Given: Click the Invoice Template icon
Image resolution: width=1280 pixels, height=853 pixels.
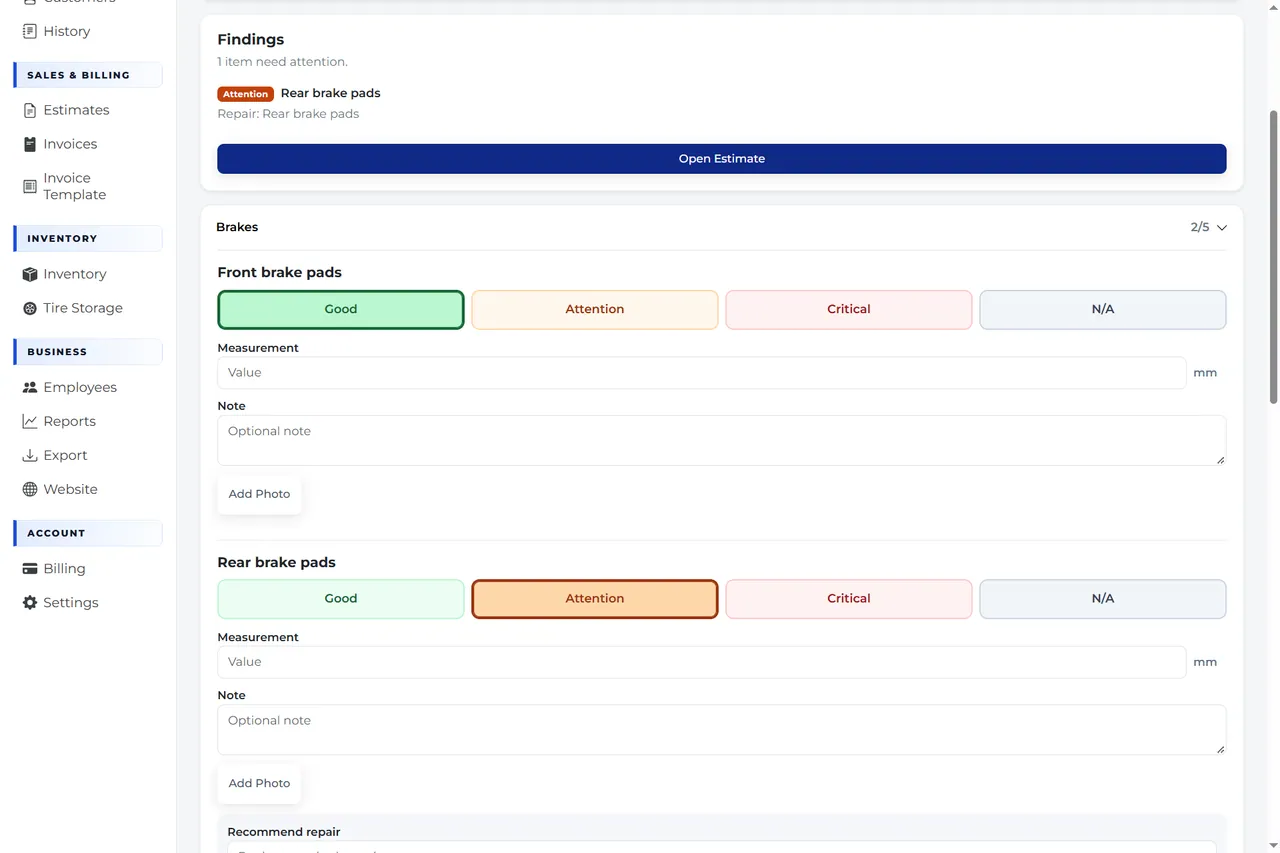Looking at the screenshot, I should pyautogui.click(x=30, y=186).
